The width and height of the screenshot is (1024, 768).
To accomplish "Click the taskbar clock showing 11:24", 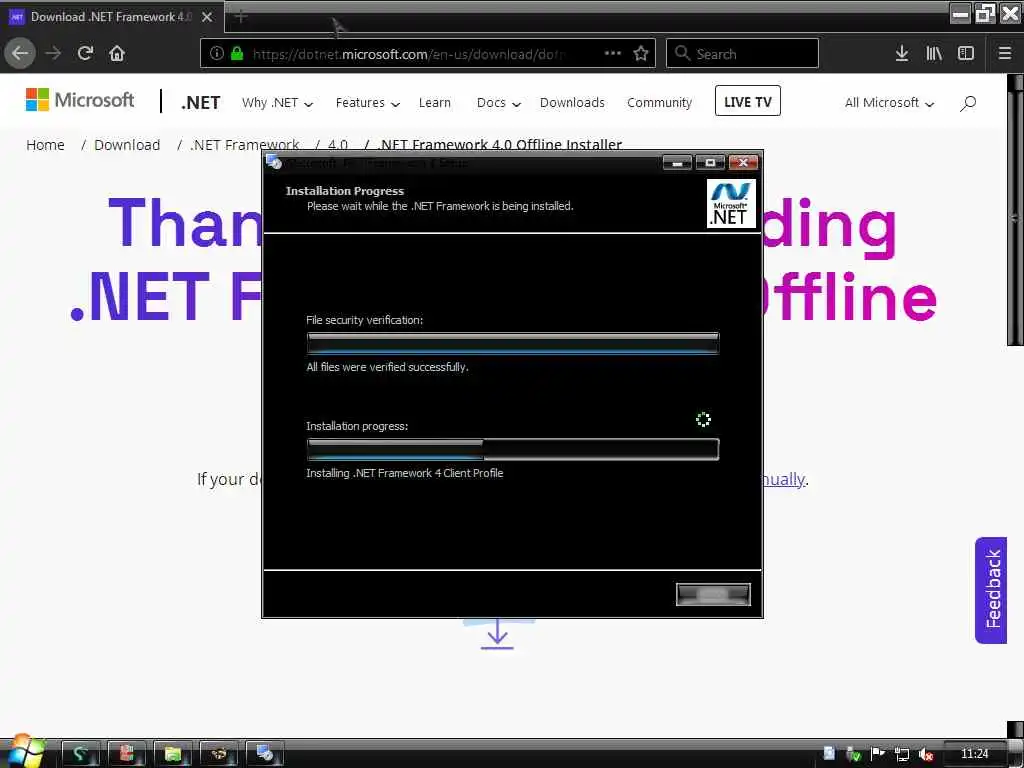I will [974, 754].
